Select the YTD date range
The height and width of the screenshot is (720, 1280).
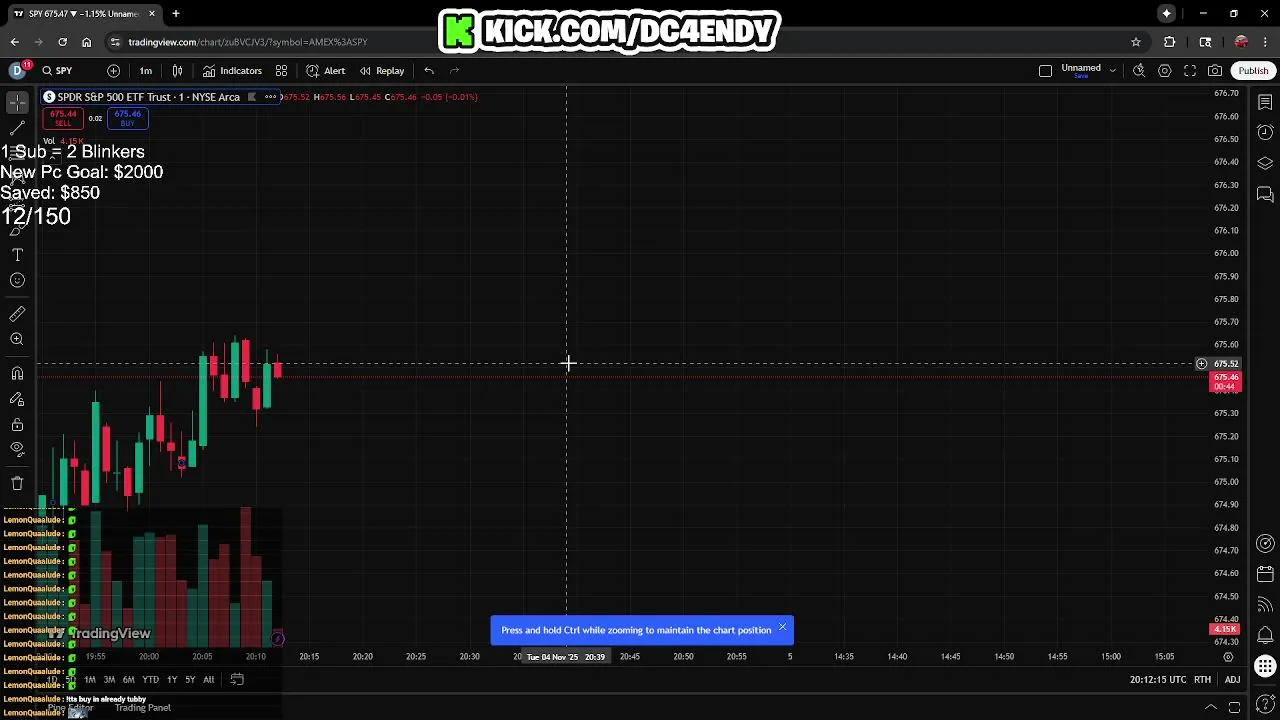[150, 680]
